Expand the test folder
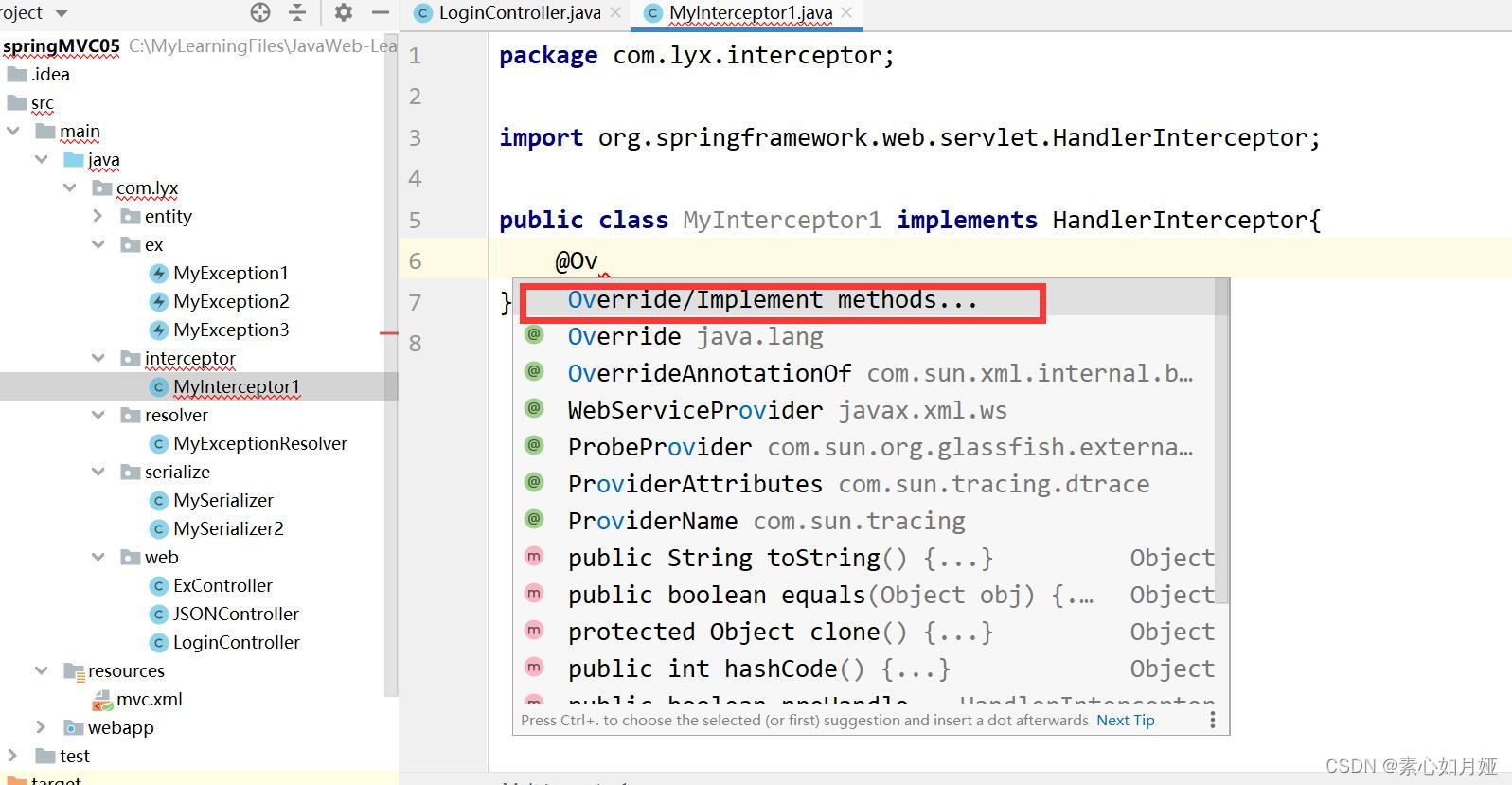This screenshot has width=1512, height=785. click(13, 756)
